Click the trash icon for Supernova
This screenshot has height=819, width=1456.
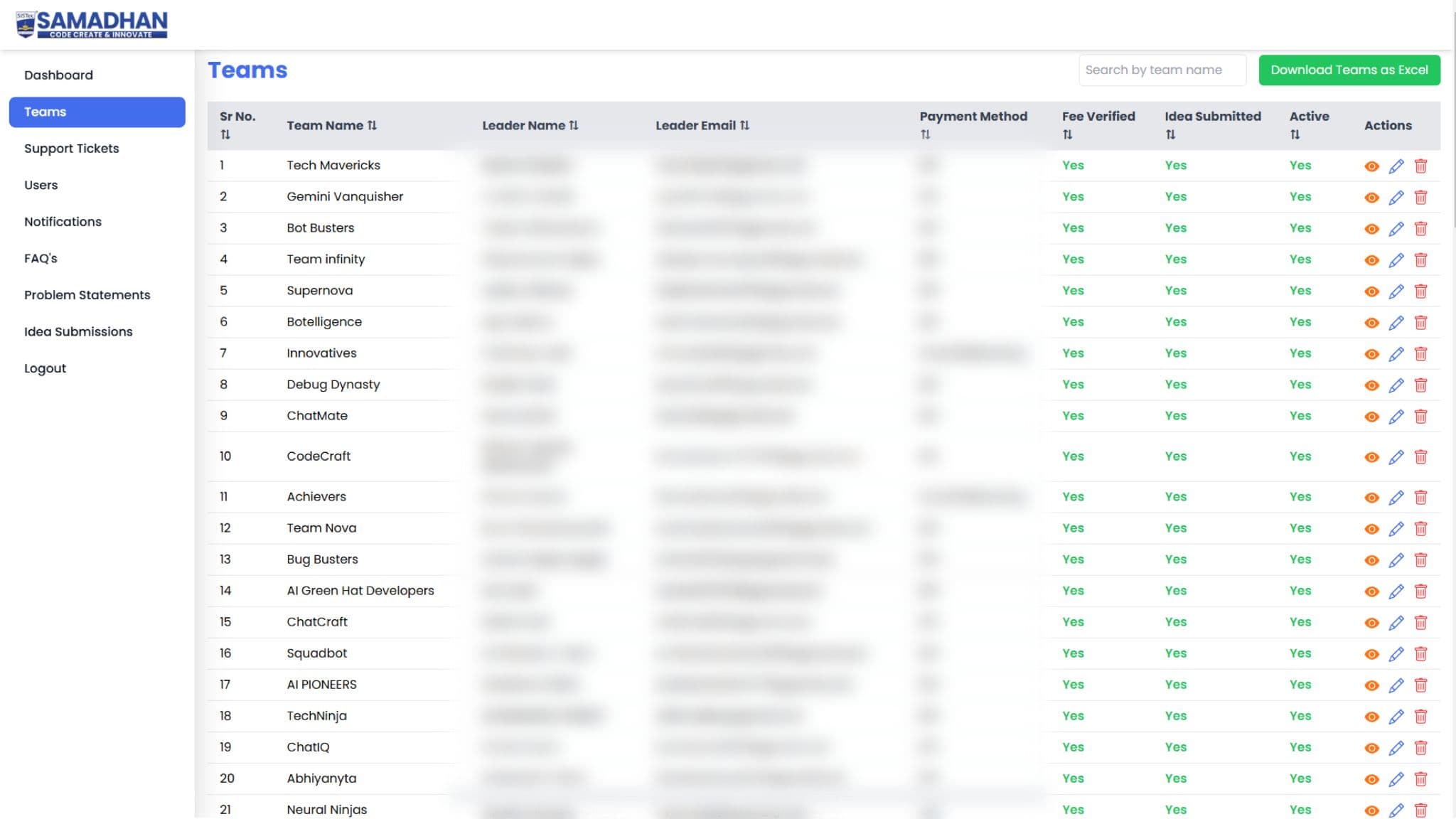1420,291
